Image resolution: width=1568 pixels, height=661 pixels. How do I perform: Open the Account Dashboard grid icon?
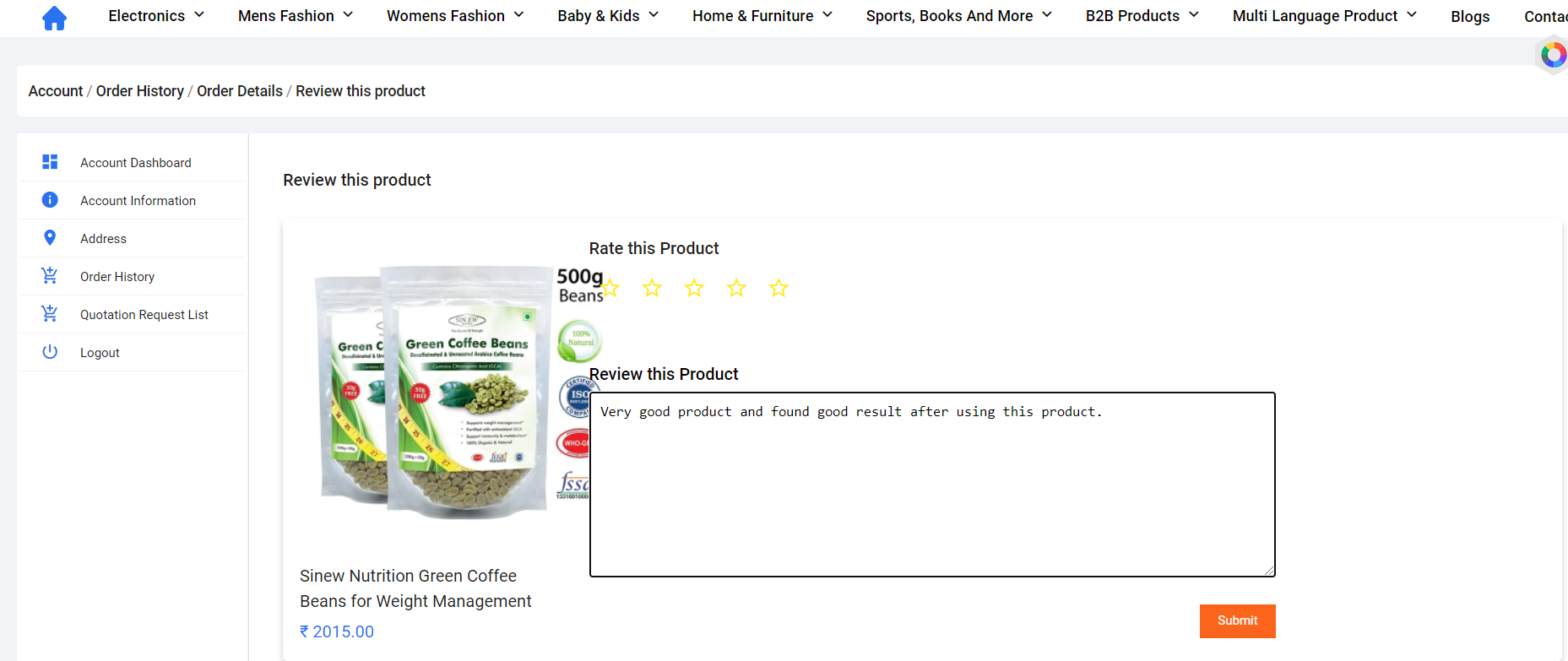click(50, 161)
